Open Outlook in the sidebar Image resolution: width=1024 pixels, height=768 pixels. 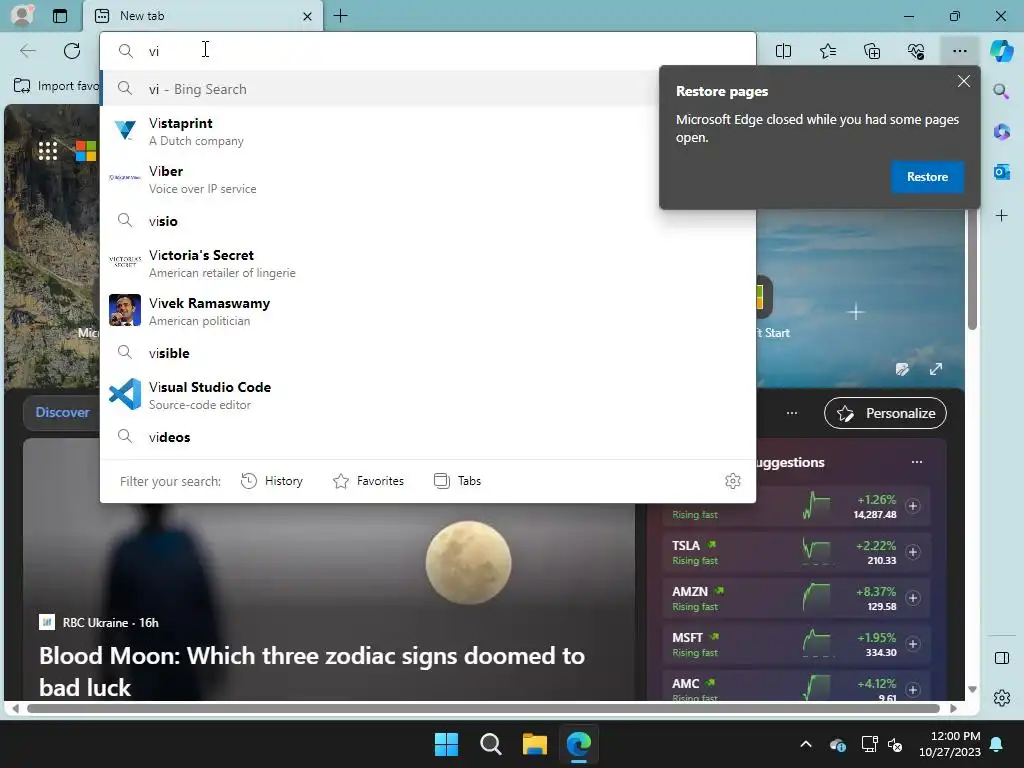(x=1001, y=172)
